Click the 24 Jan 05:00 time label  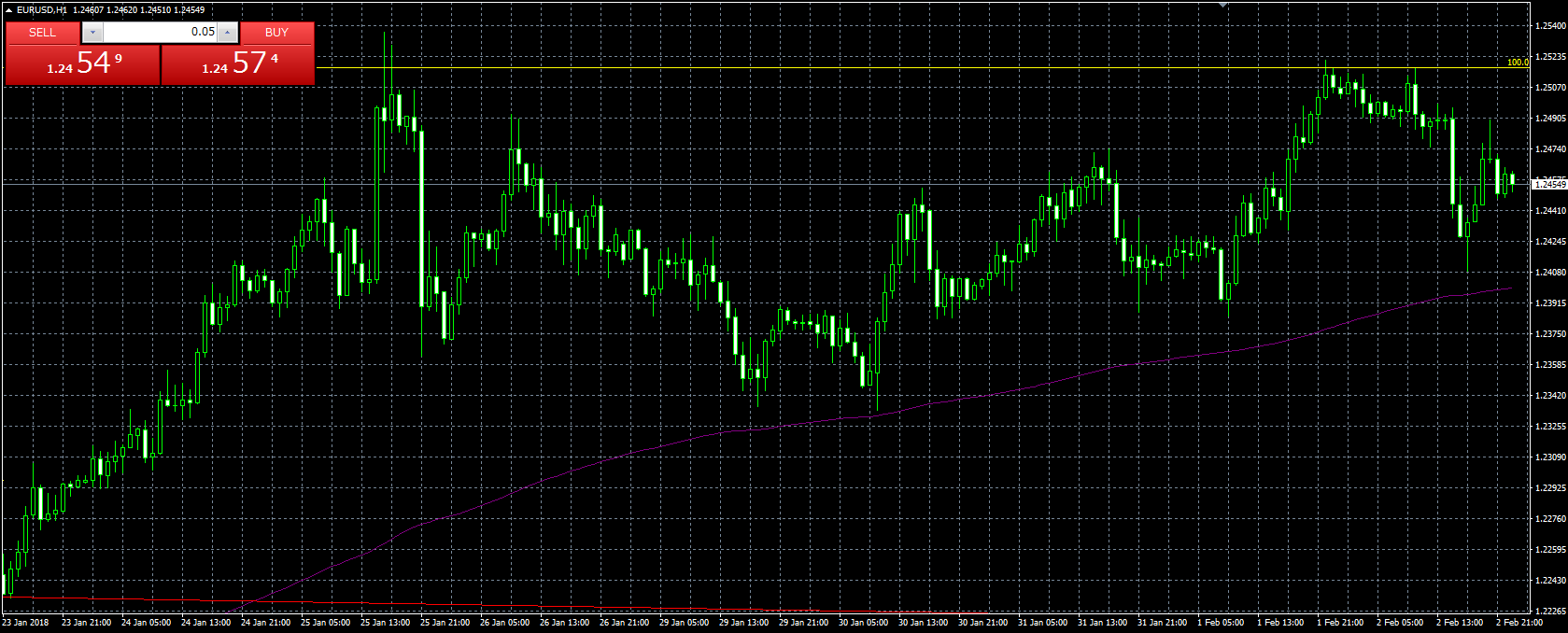click(x=146, y=623)
